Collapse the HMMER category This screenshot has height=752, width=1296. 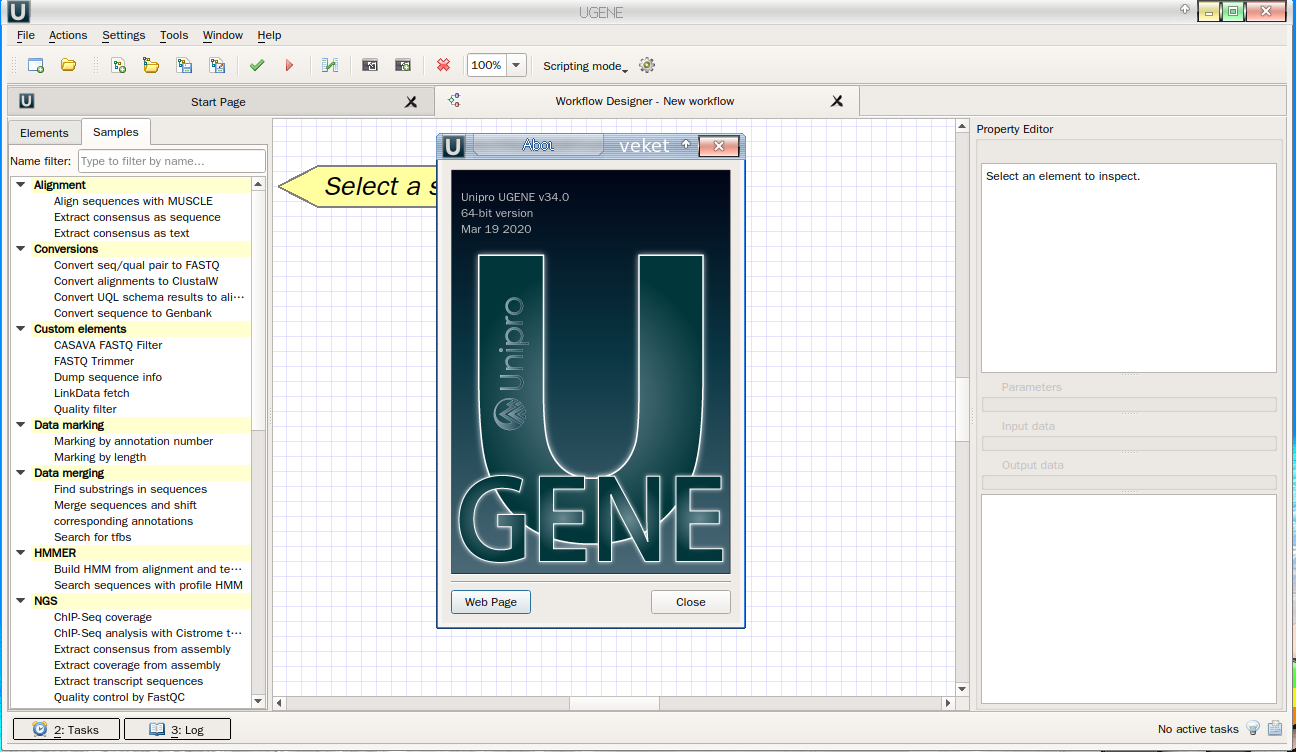tap(20, 553)
